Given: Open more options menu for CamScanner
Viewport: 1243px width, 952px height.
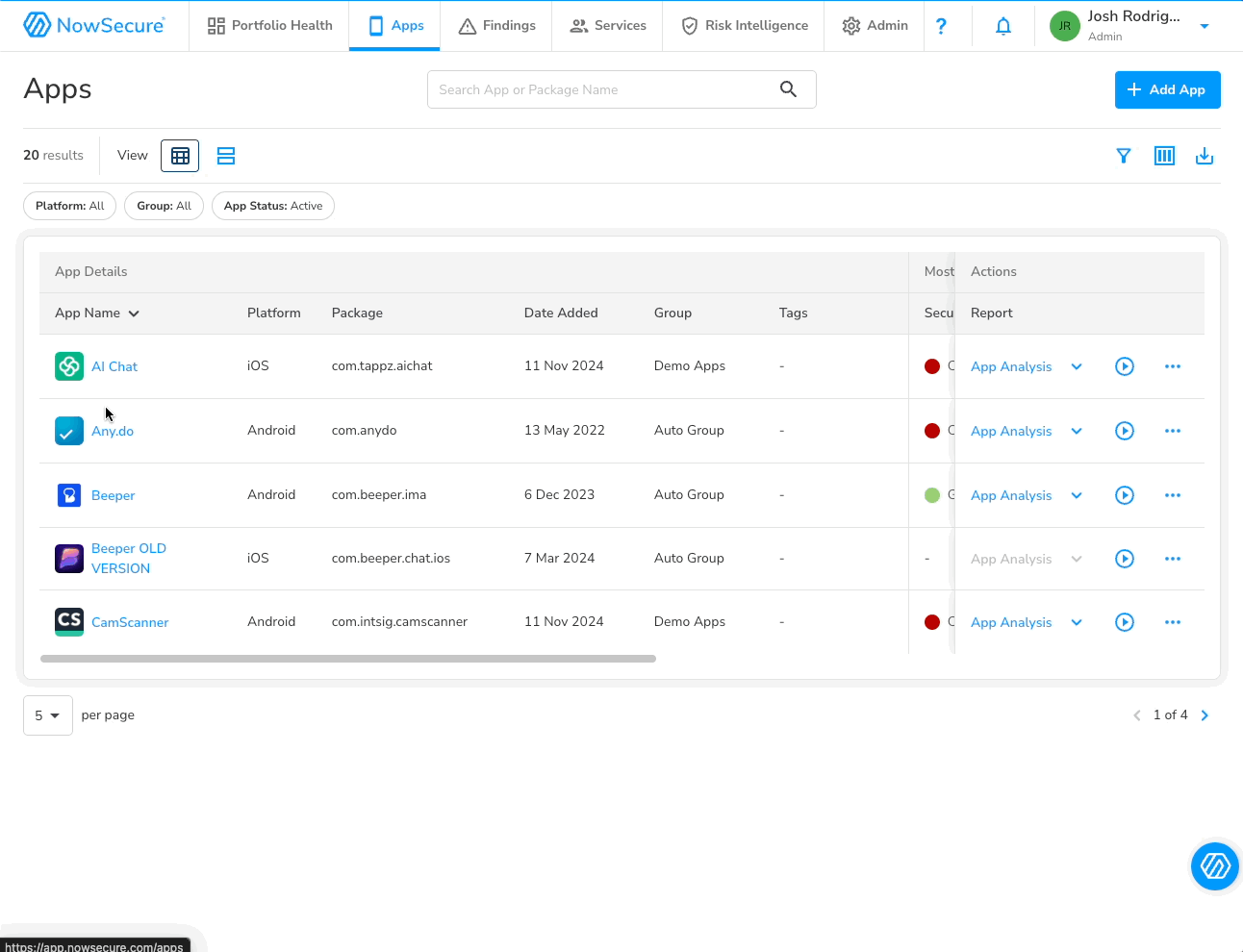Looking at the screenshot, I should [1173, 622].
